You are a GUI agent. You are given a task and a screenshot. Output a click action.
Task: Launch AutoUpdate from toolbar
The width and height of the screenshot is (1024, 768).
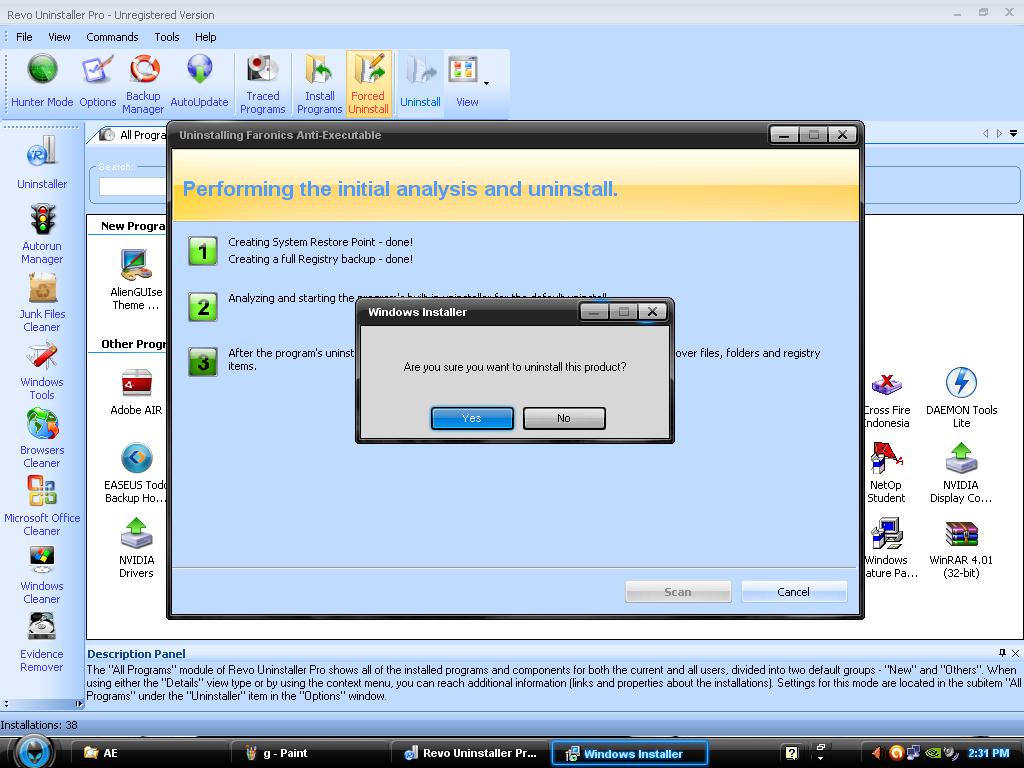coord(199,81)
